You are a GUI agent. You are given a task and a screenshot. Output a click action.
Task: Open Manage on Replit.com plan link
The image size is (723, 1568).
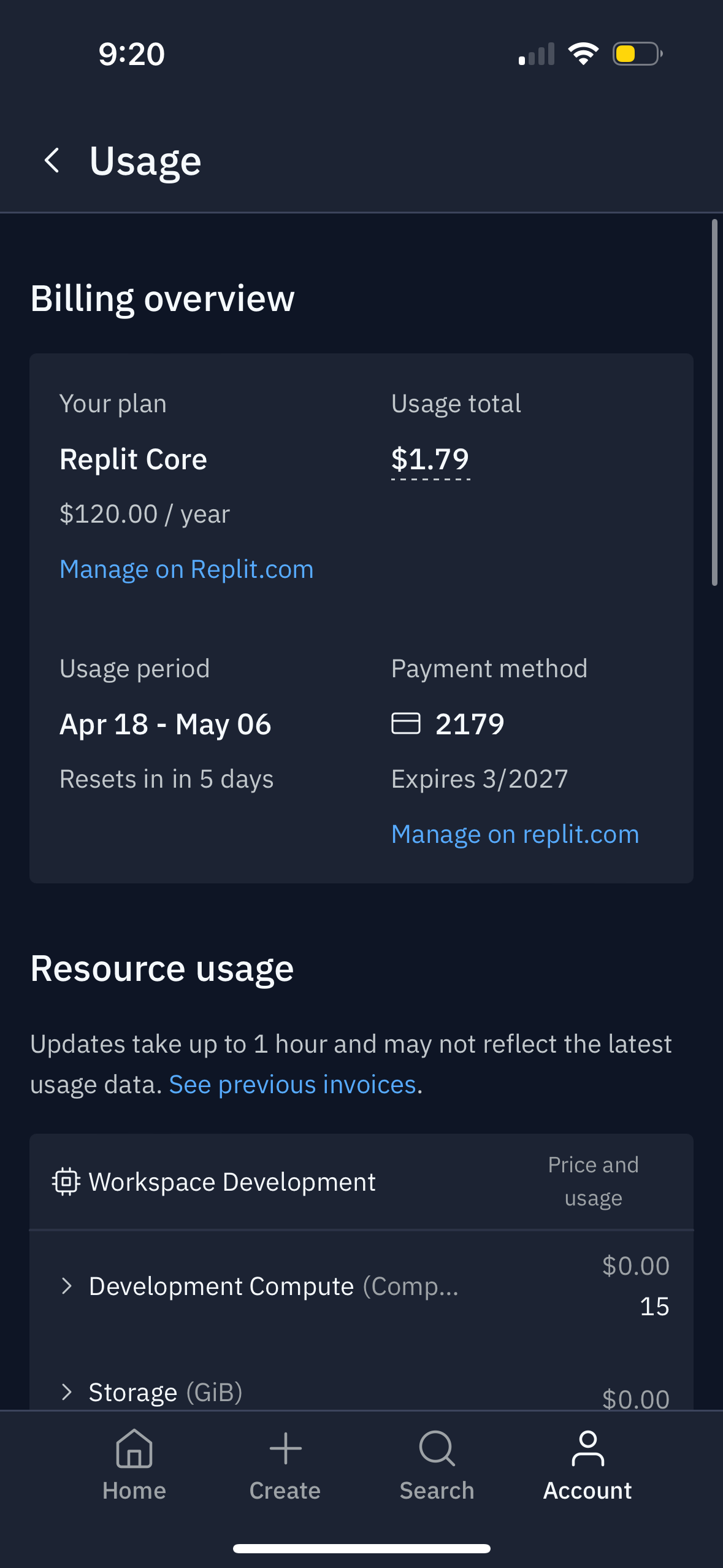[x=186, y=569]
